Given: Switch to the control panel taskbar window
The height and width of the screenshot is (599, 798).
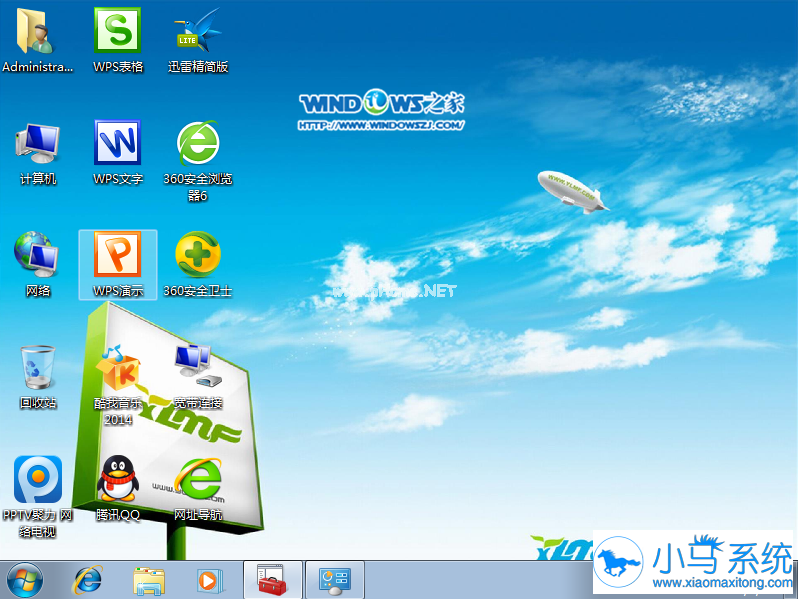Looking at the screenshot, I should tap(334, 580).
